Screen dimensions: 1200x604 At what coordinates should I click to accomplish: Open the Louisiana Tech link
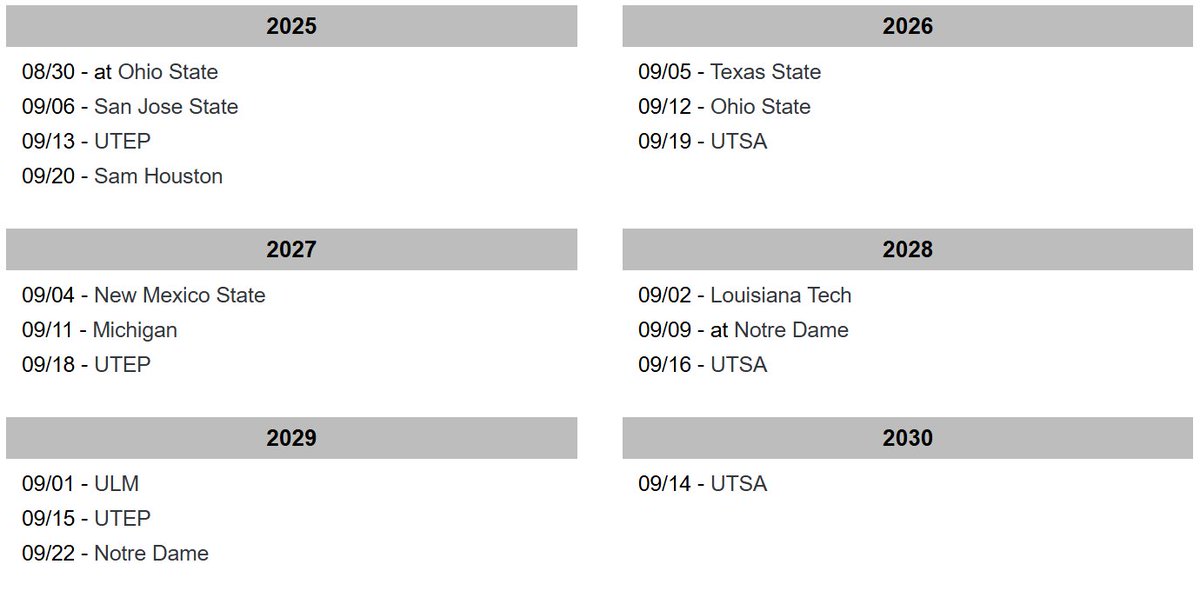point(781,296)
